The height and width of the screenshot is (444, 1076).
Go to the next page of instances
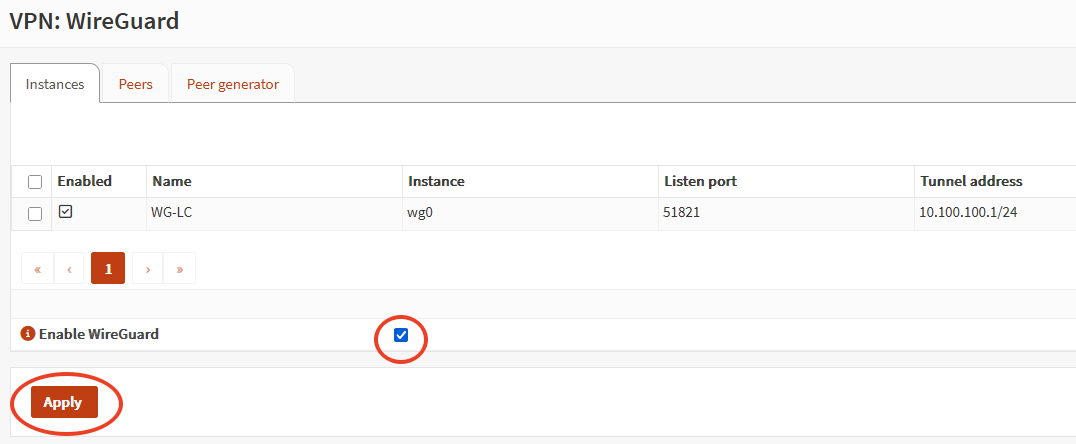pyautogui.click(x=147, y=268)
